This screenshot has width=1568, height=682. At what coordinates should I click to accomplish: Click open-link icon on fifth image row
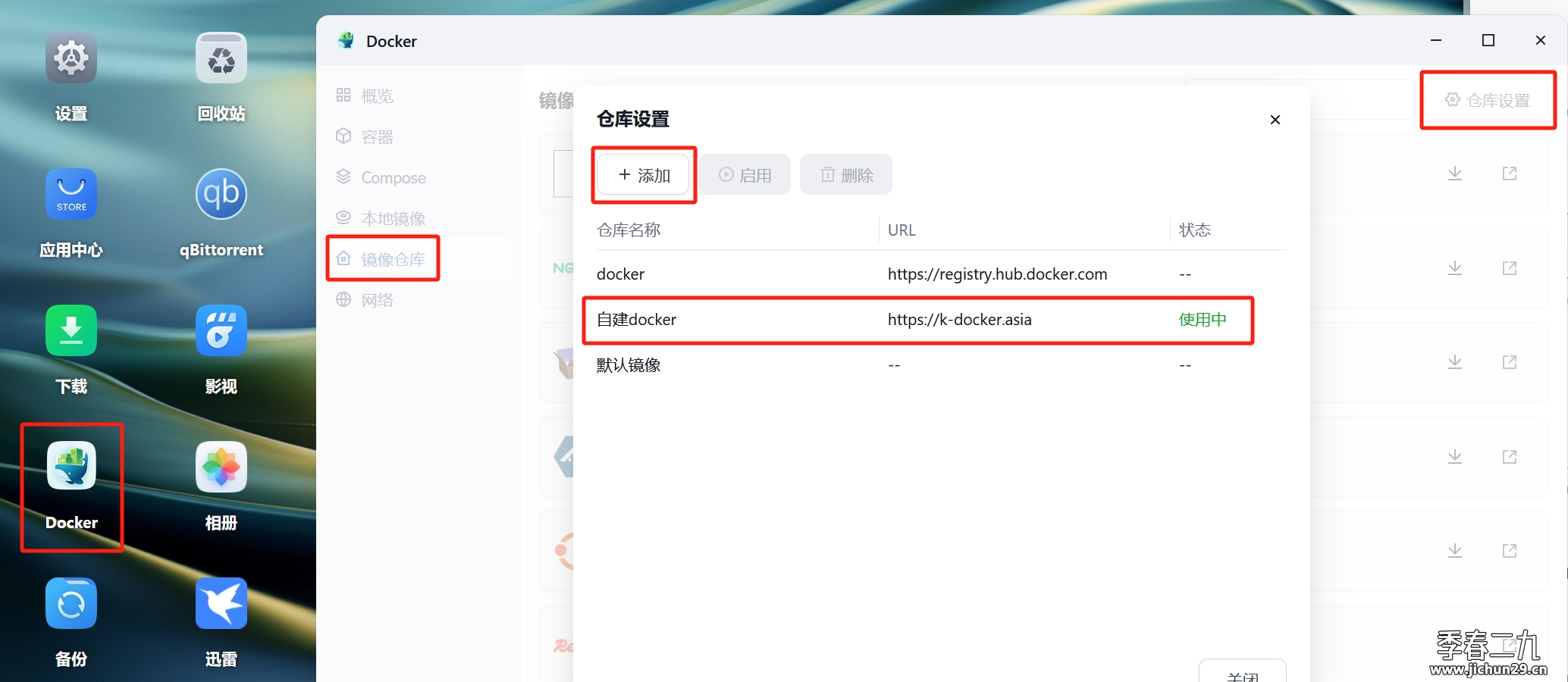[x=1510, y=551]
